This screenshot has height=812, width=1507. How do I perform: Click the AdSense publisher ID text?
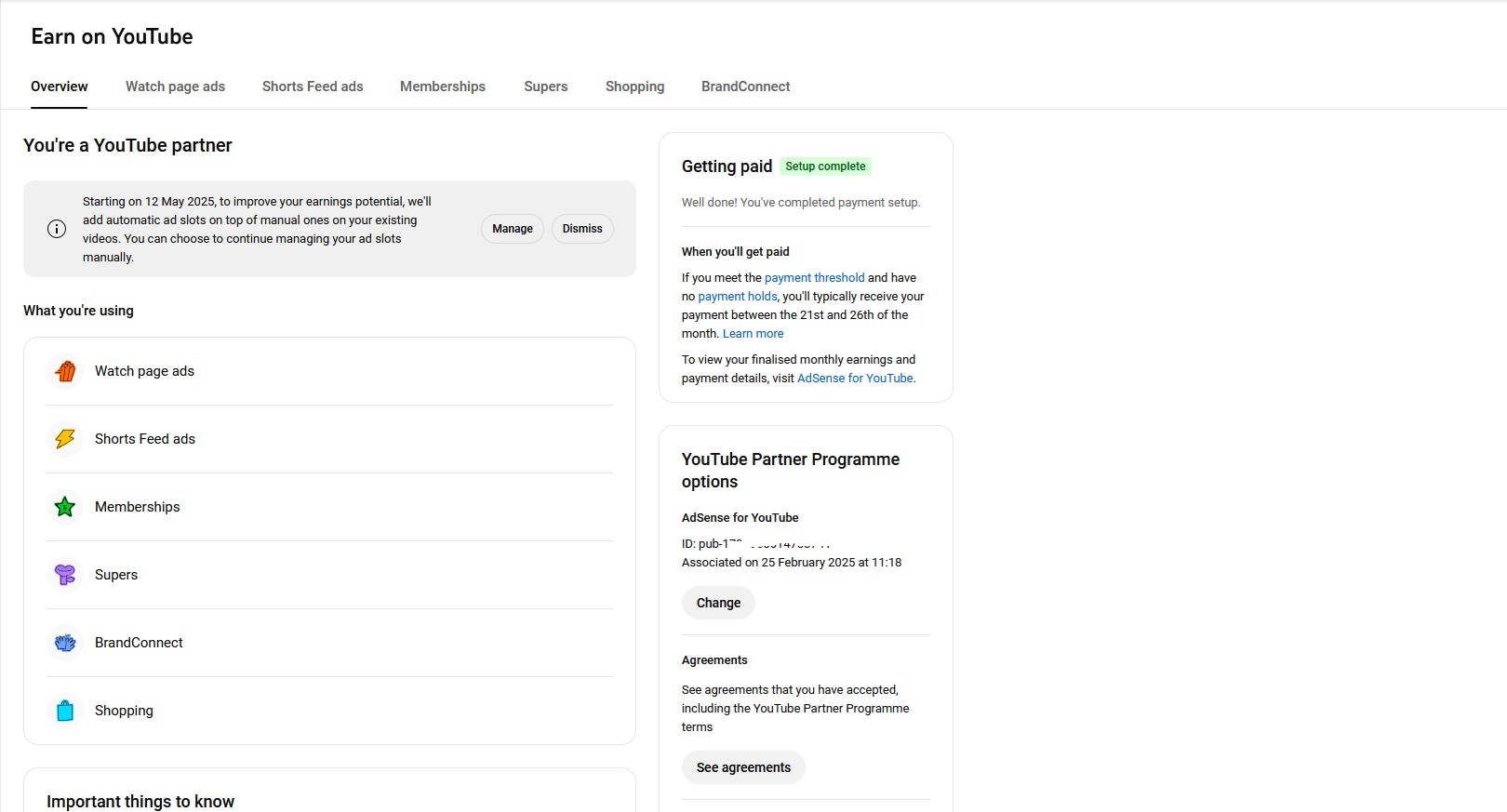tap(755, 544)
